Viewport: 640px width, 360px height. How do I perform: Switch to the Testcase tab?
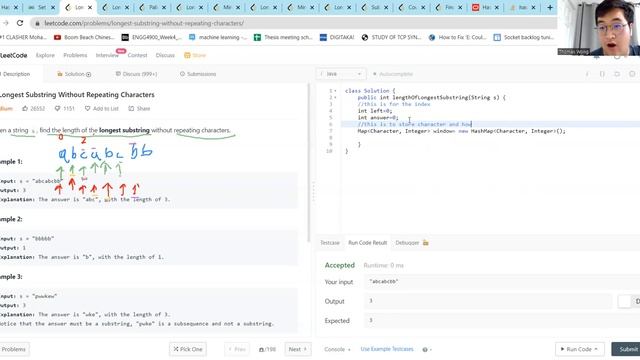[330, 242]
